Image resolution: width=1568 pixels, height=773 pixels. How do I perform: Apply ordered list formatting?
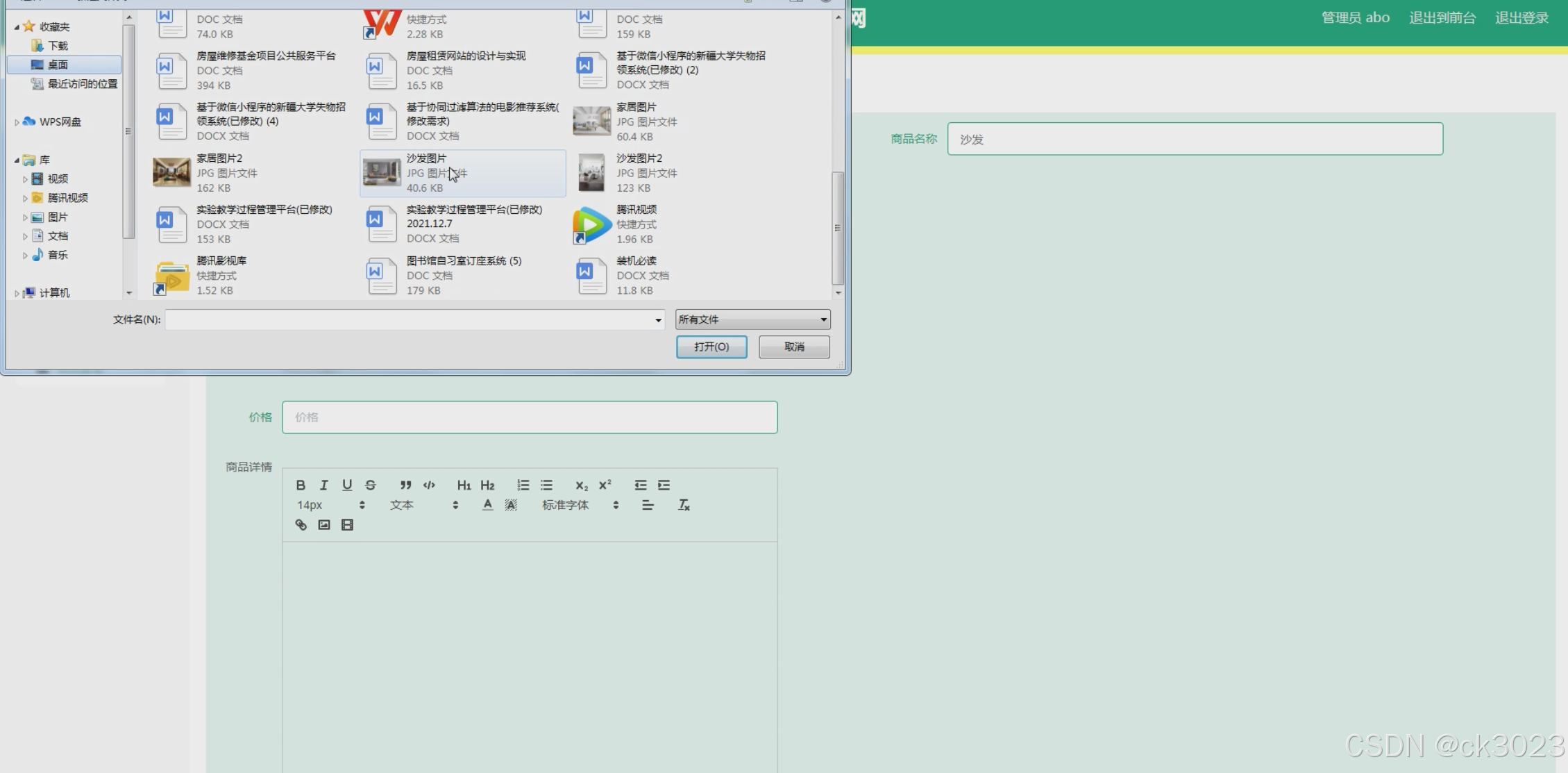[523, 485]
